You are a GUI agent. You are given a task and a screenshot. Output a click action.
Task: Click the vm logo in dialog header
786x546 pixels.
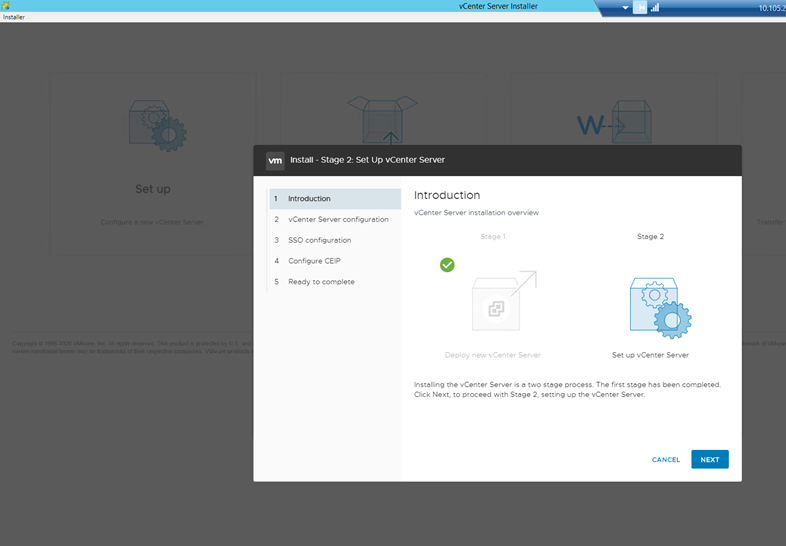click(275, 160)
